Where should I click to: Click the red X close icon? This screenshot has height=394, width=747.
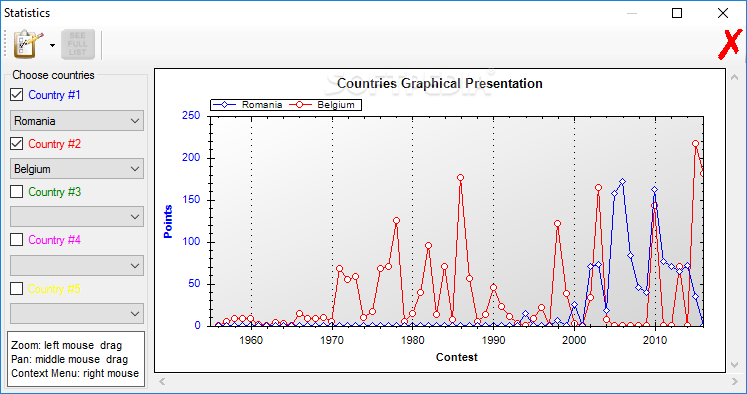[730, 44]
